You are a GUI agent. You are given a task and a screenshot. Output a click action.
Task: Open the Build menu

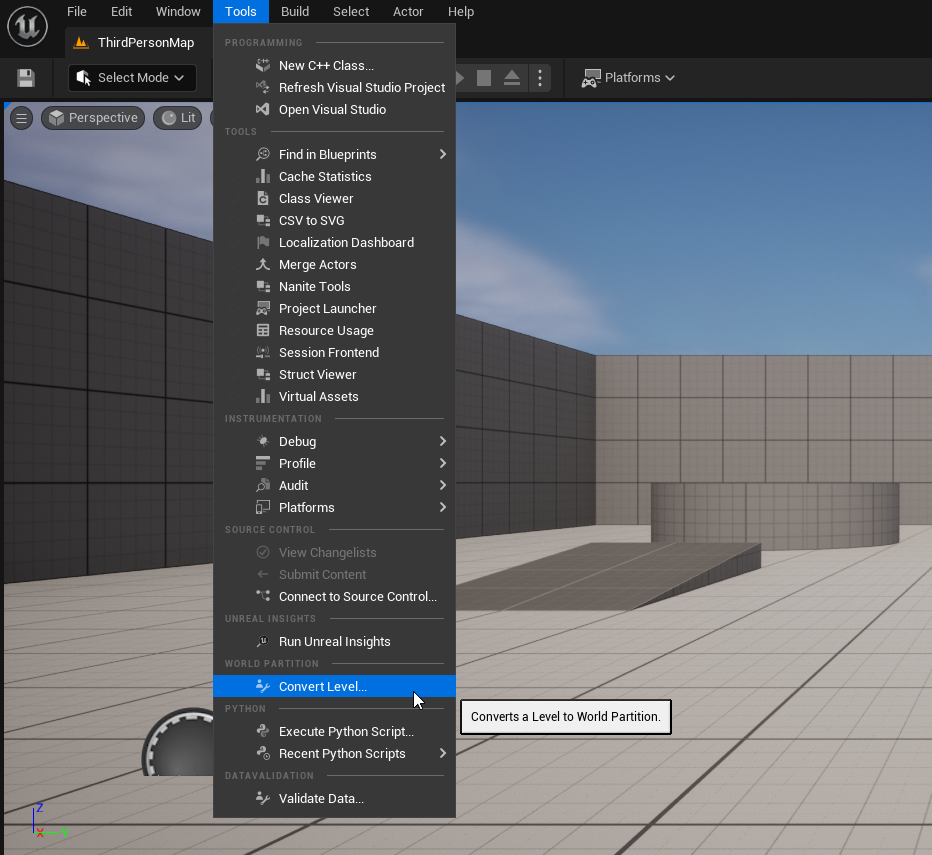click(294, 11)
